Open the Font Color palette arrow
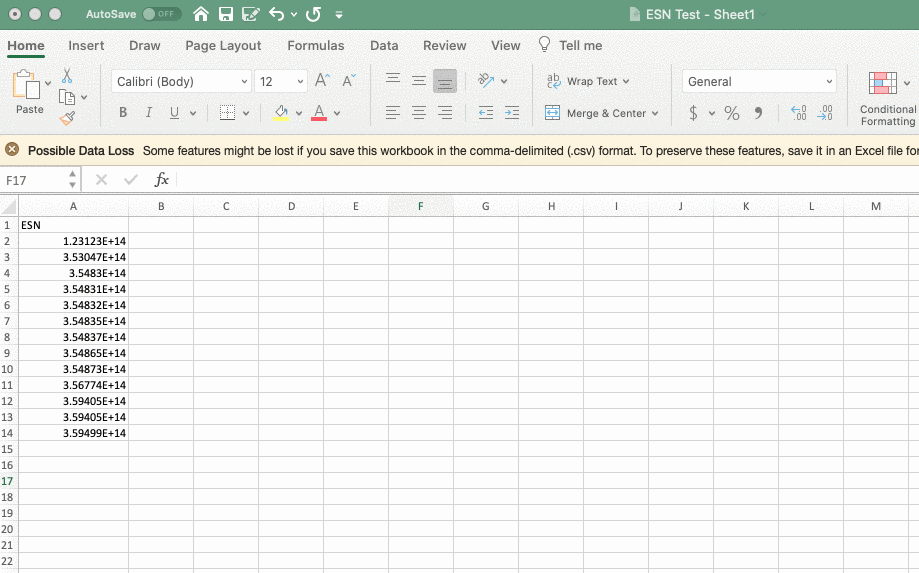Screen dimensions: 919x573 click(x=337, y=113)
